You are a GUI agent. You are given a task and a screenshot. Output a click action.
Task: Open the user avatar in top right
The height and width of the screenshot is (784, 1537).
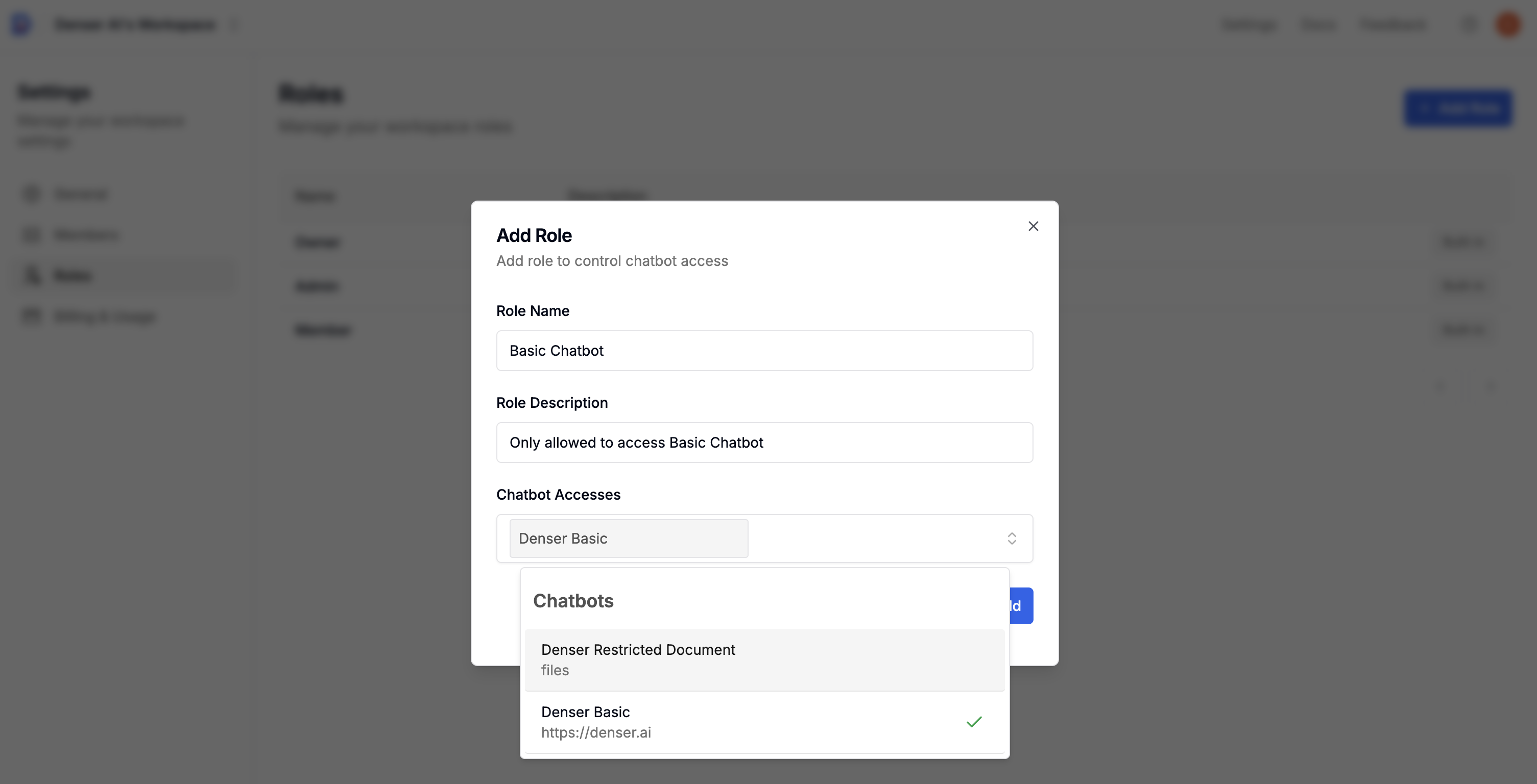pyautogui.click(x=1508, y=24)
